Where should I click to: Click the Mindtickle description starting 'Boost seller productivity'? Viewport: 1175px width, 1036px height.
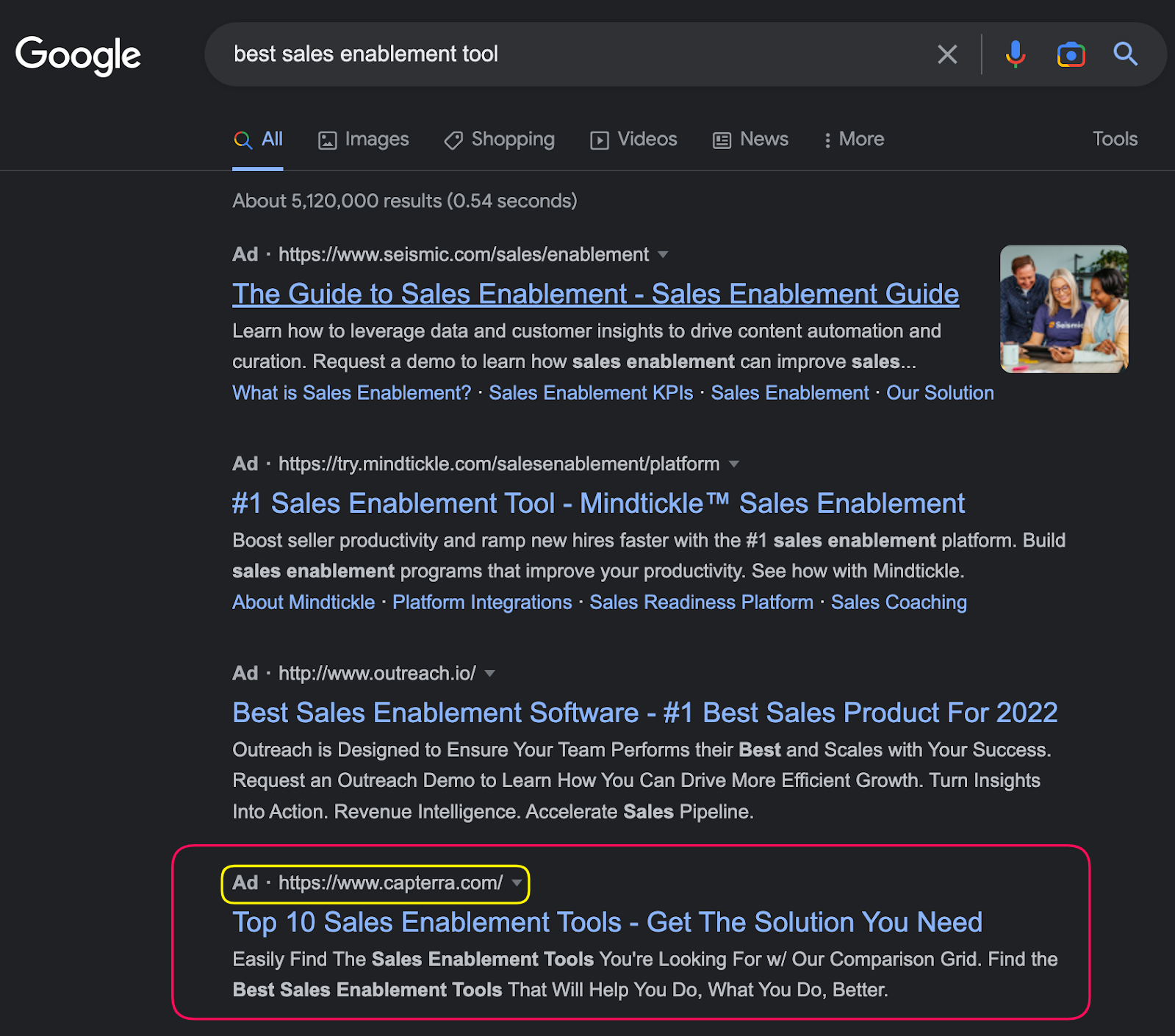[x=649, y=555]
